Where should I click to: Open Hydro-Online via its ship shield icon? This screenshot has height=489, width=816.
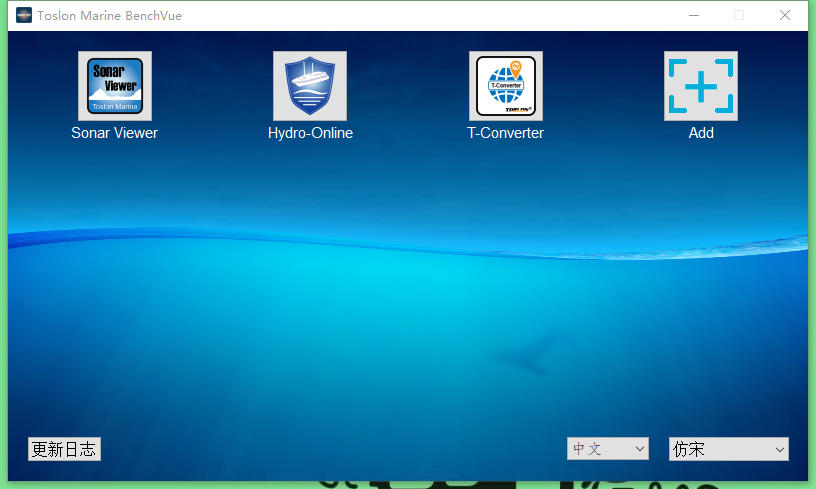(x=310, y=86)
